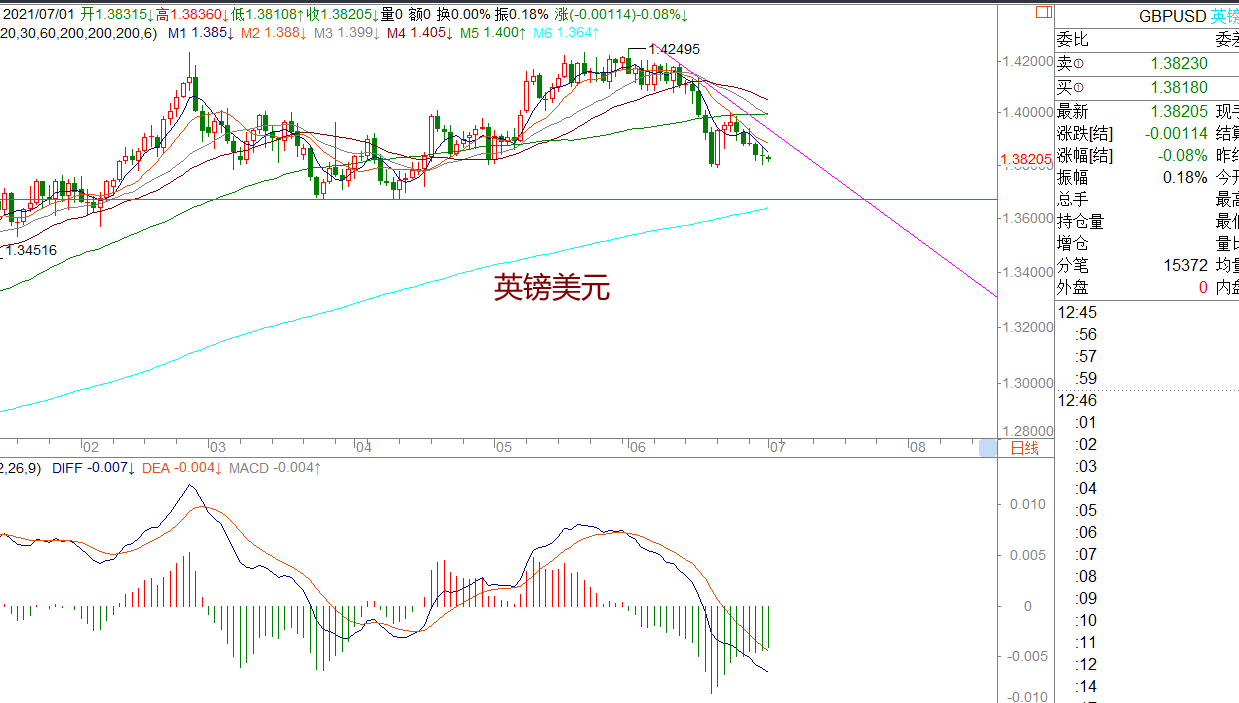1239x703 pixels.
Task: Click the 涨跌[结] value -0.00114
Action: tap(1175, 134)
